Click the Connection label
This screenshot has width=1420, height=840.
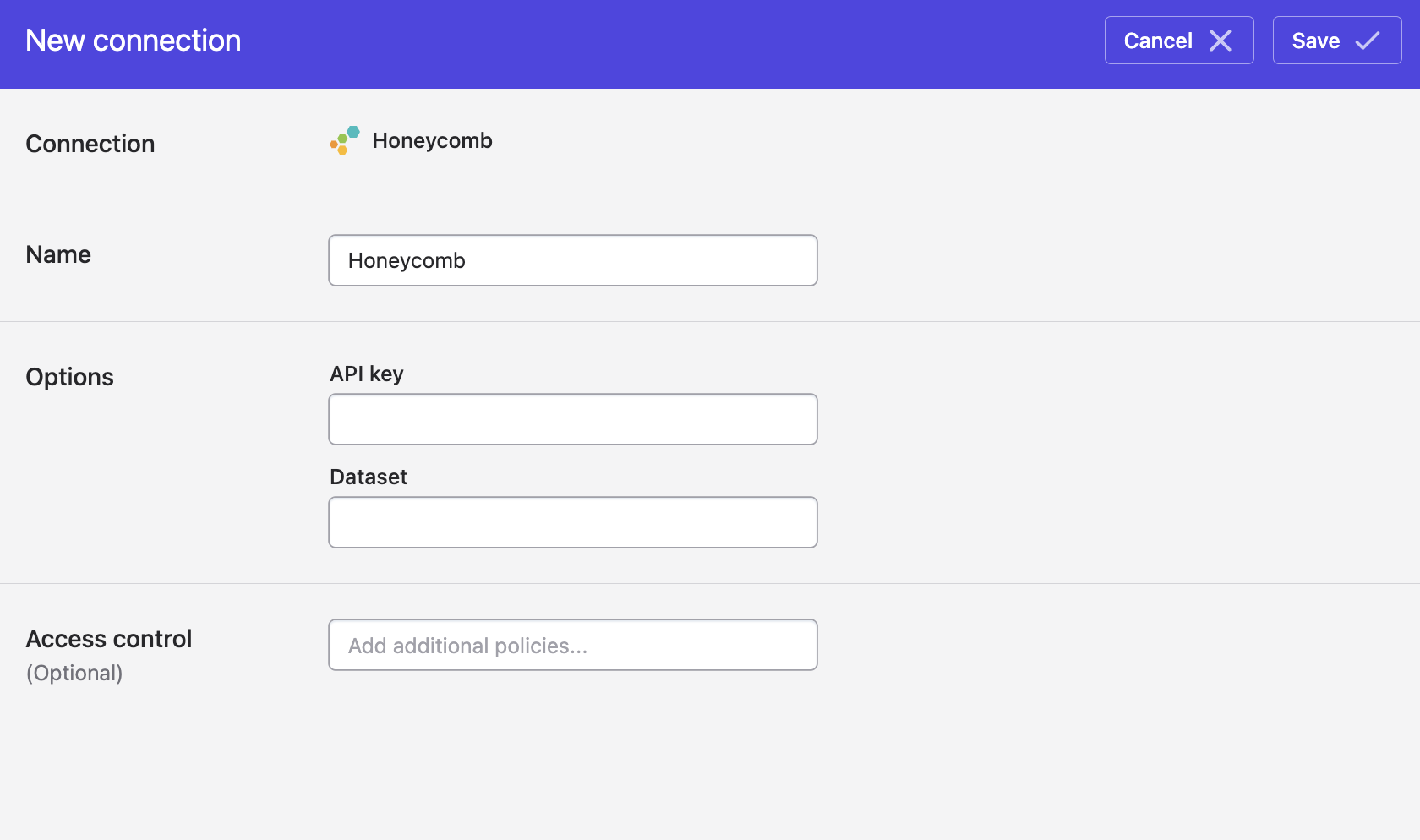90,144
